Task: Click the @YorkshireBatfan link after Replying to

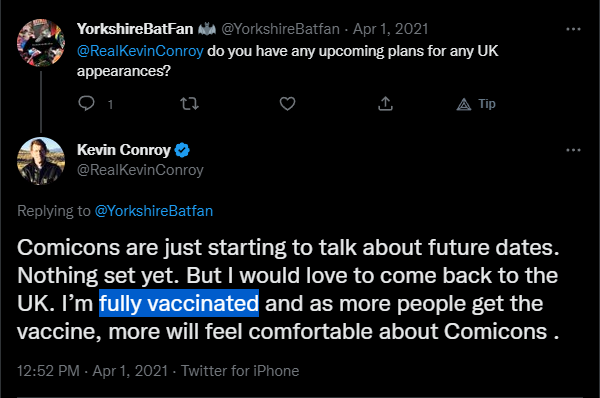Action: tap(154, 211)
